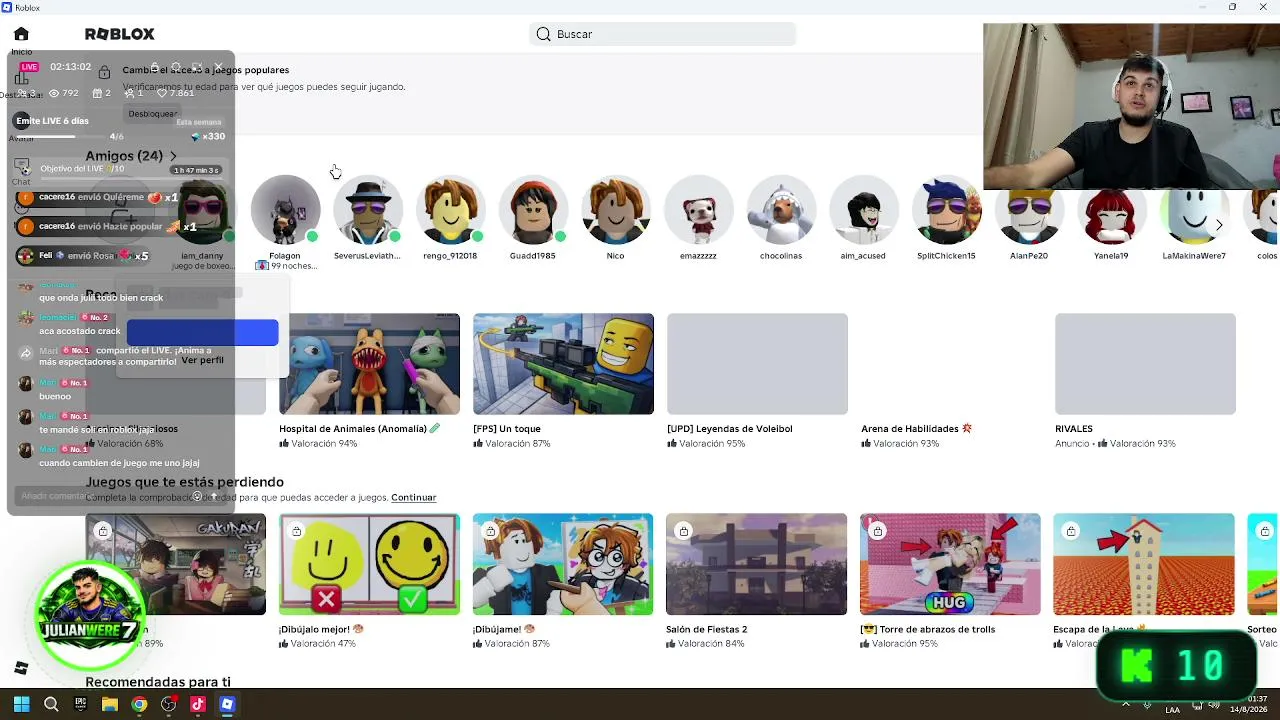Click the Roblox logo in the header
Screen dimensions: 1280x720
click(120, 34)
